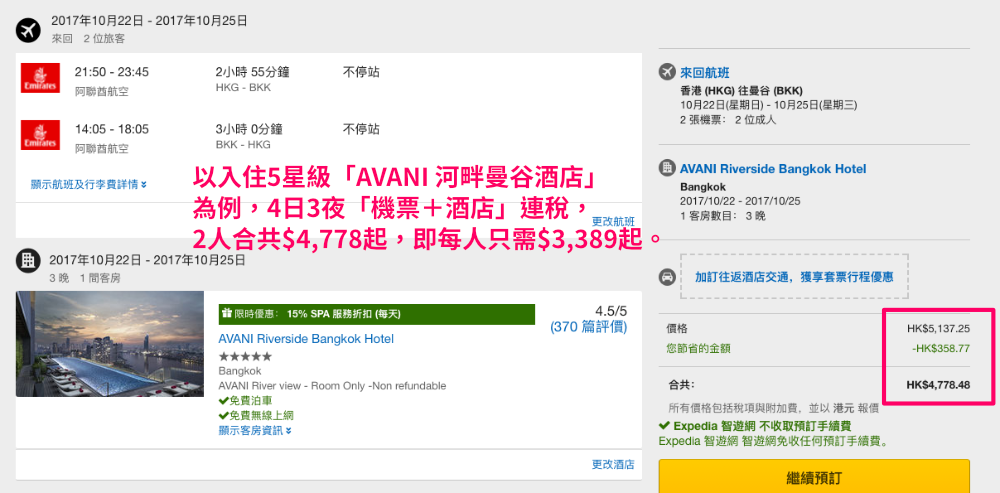The width and height of the screenshot is (1000, 493).
Task: Click the Emirates logo for 21:50 flight
Action: [40, 78]
